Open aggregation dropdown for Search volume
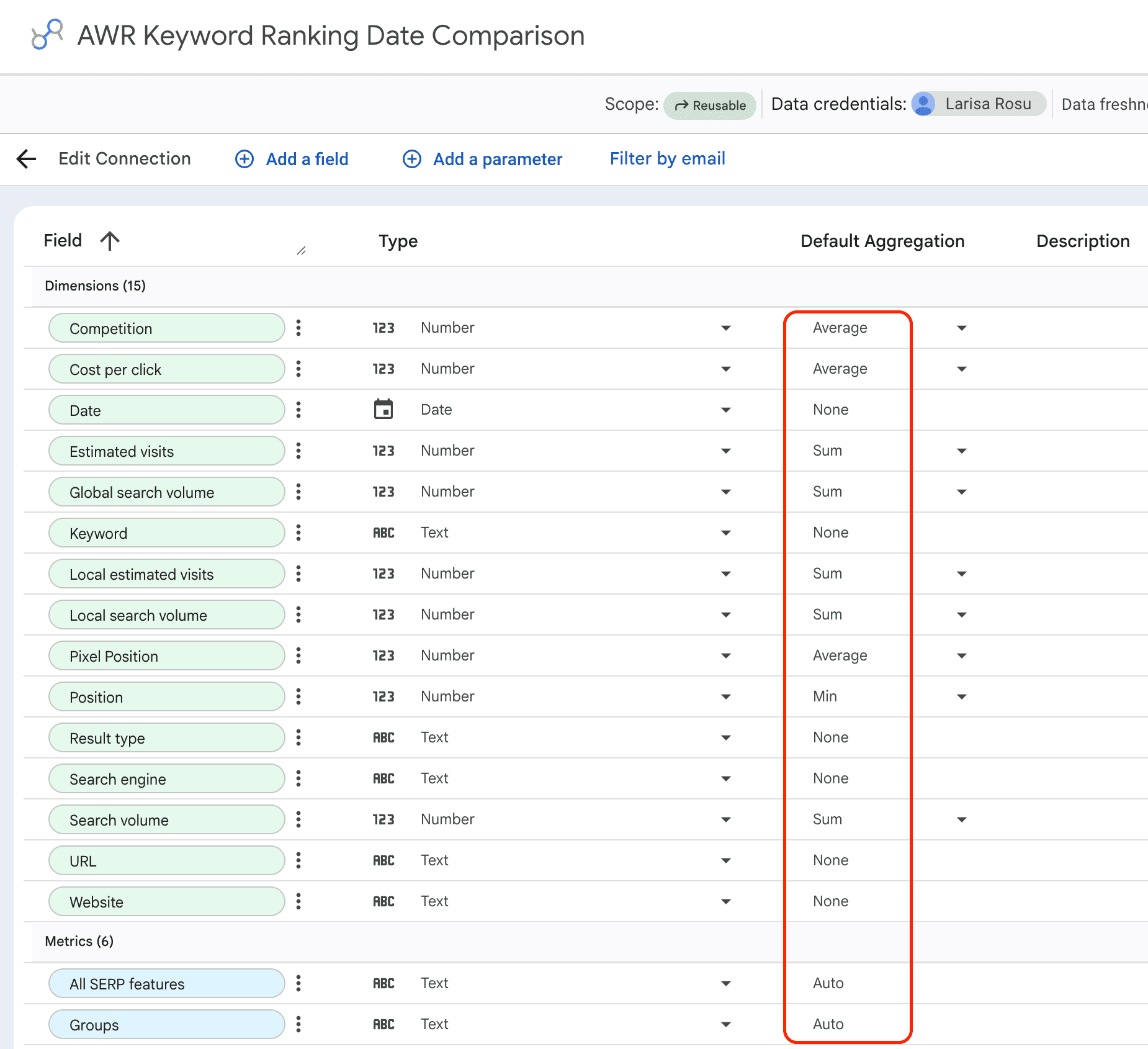 (x=961, y=819)
